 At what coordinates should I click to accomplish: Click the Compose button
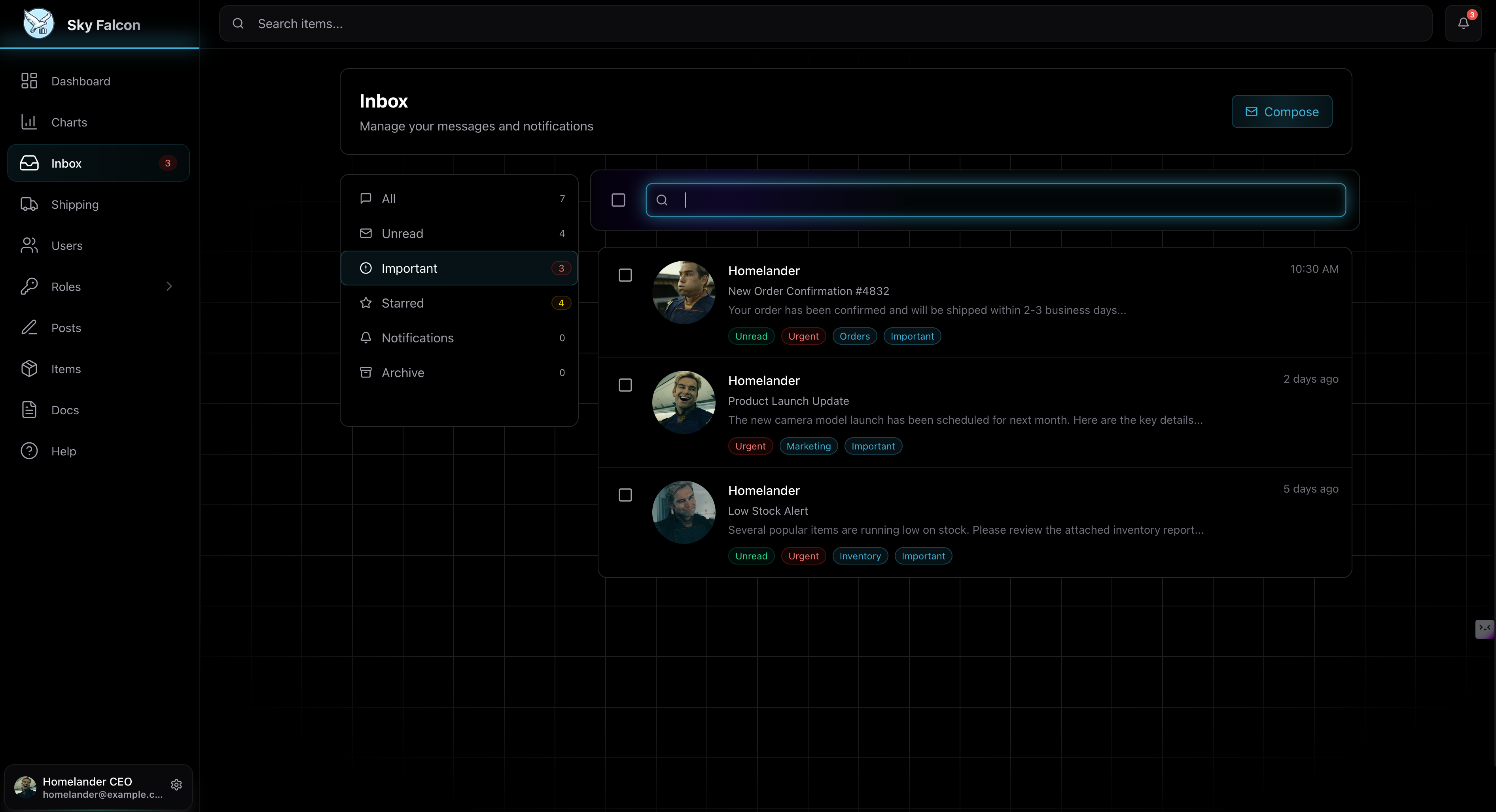[1282, 111]
